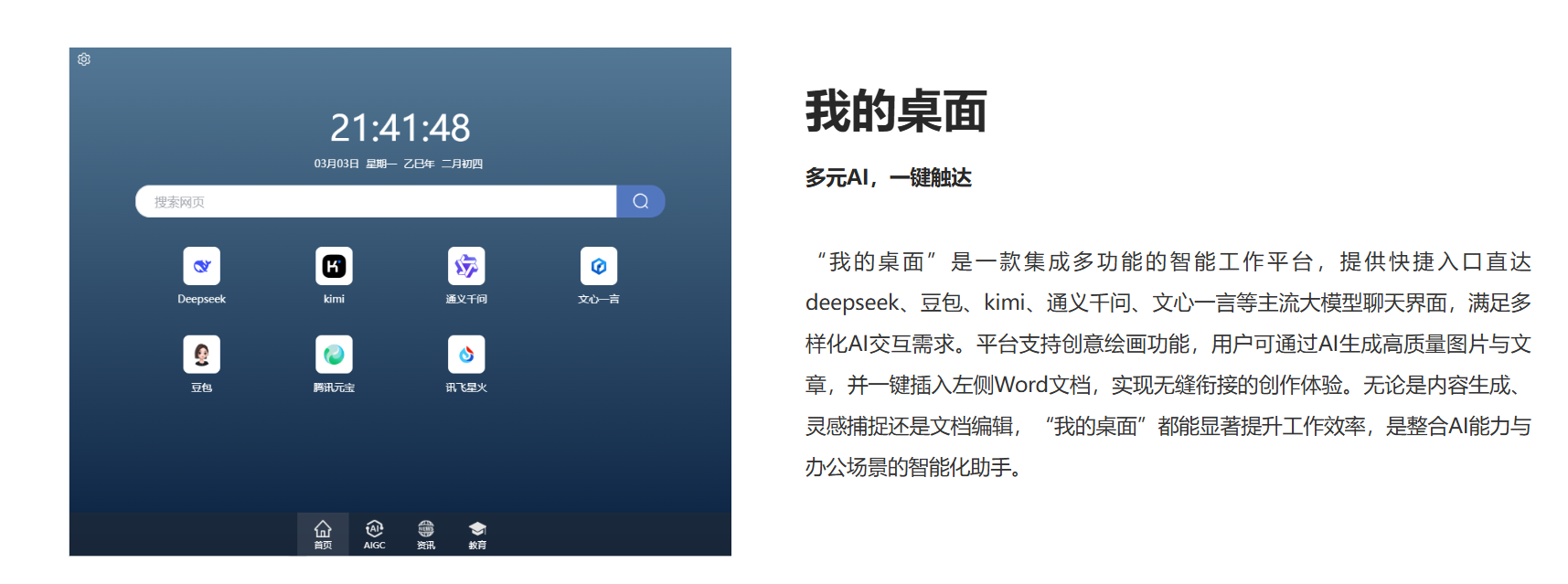Open the 通义千问 shortcut icon
Viewport: 1568px width, 584px height.
point(466,266)
